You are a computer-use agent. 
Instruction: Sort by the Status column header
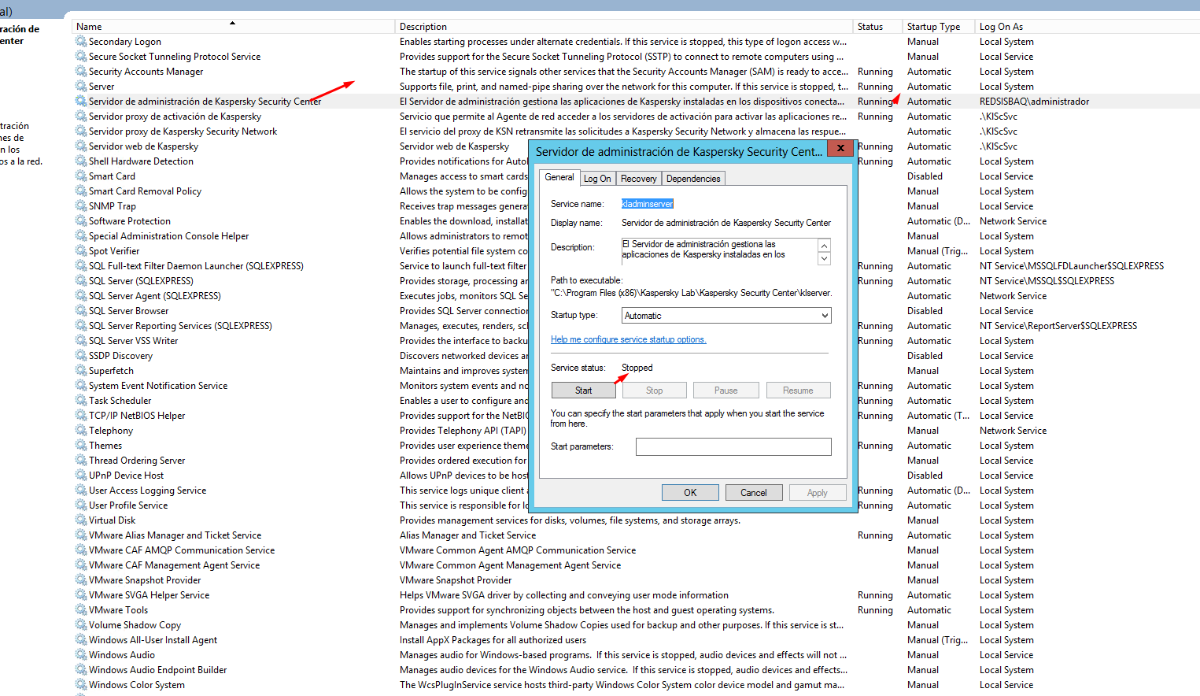click(878, 26)
